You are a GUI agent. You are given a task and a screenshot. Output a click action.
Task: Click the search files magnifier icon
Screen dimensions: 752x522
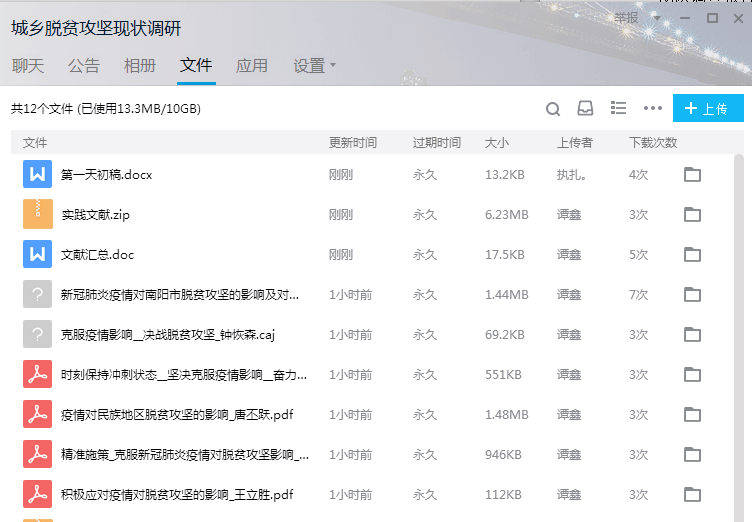coord(553,109)
